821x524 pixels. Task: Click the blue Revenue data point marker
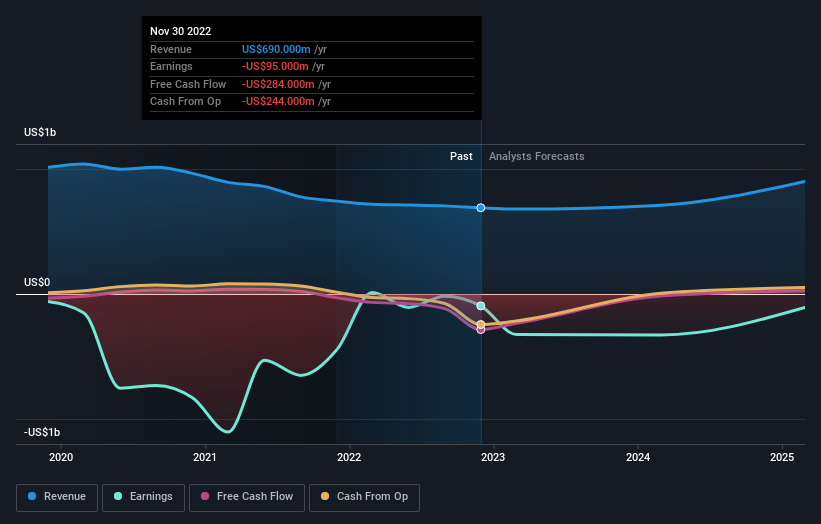coord(481,208)
